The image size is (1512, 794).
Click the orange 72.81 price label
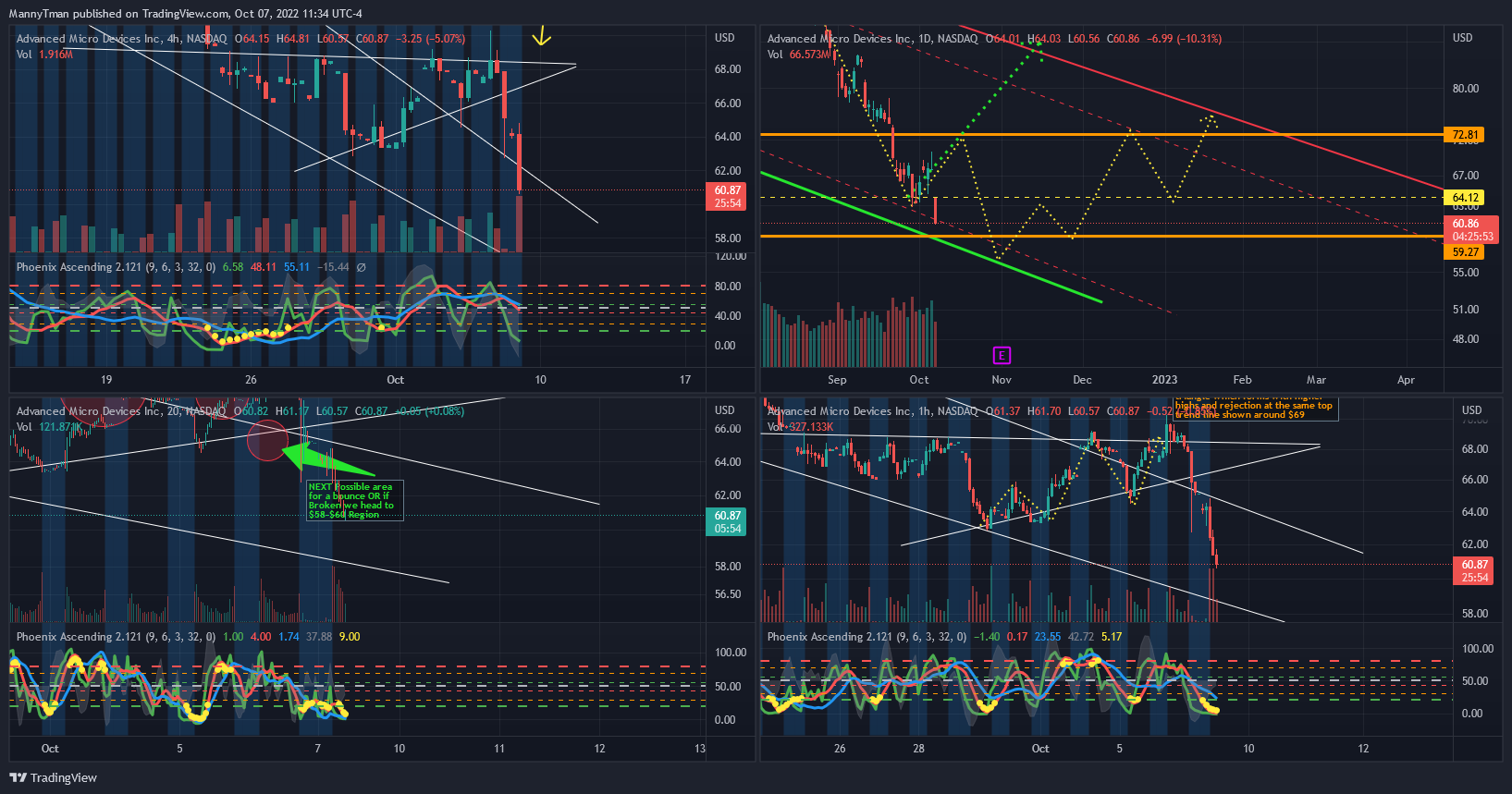click(1465, 135)
